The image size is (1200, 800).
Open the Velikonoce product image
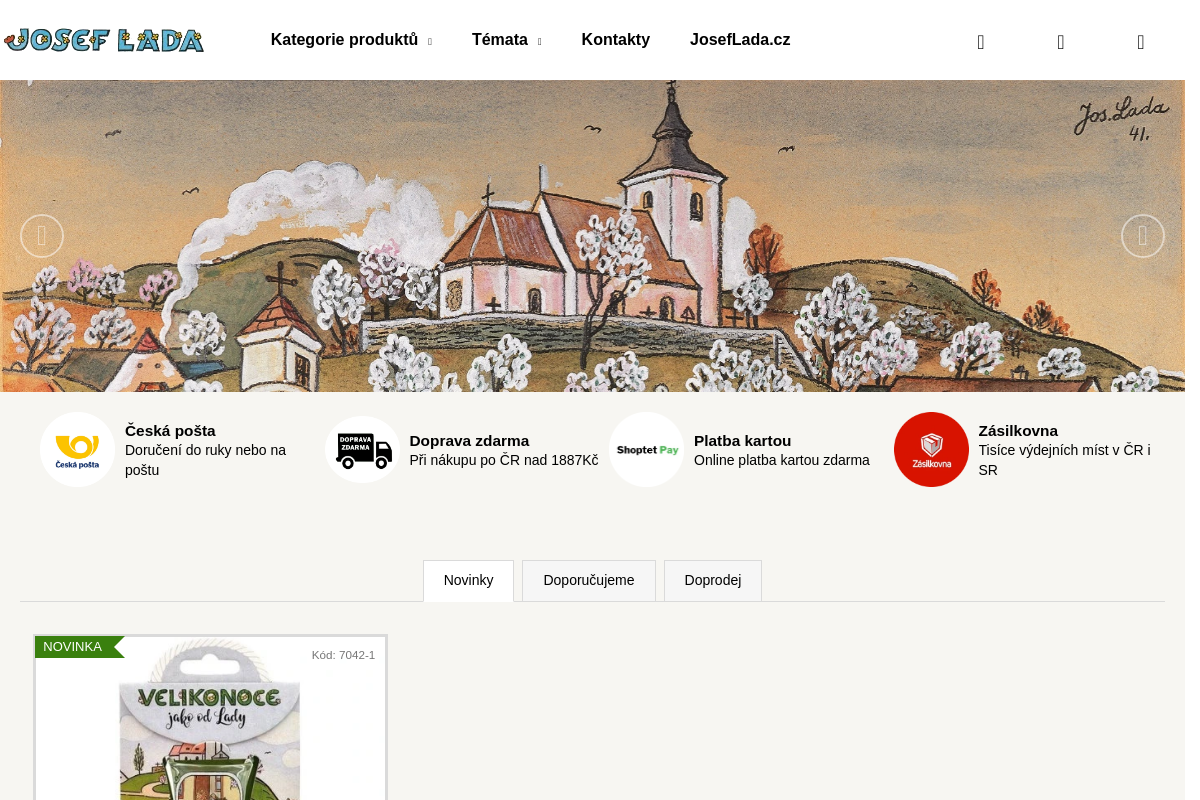210,720
